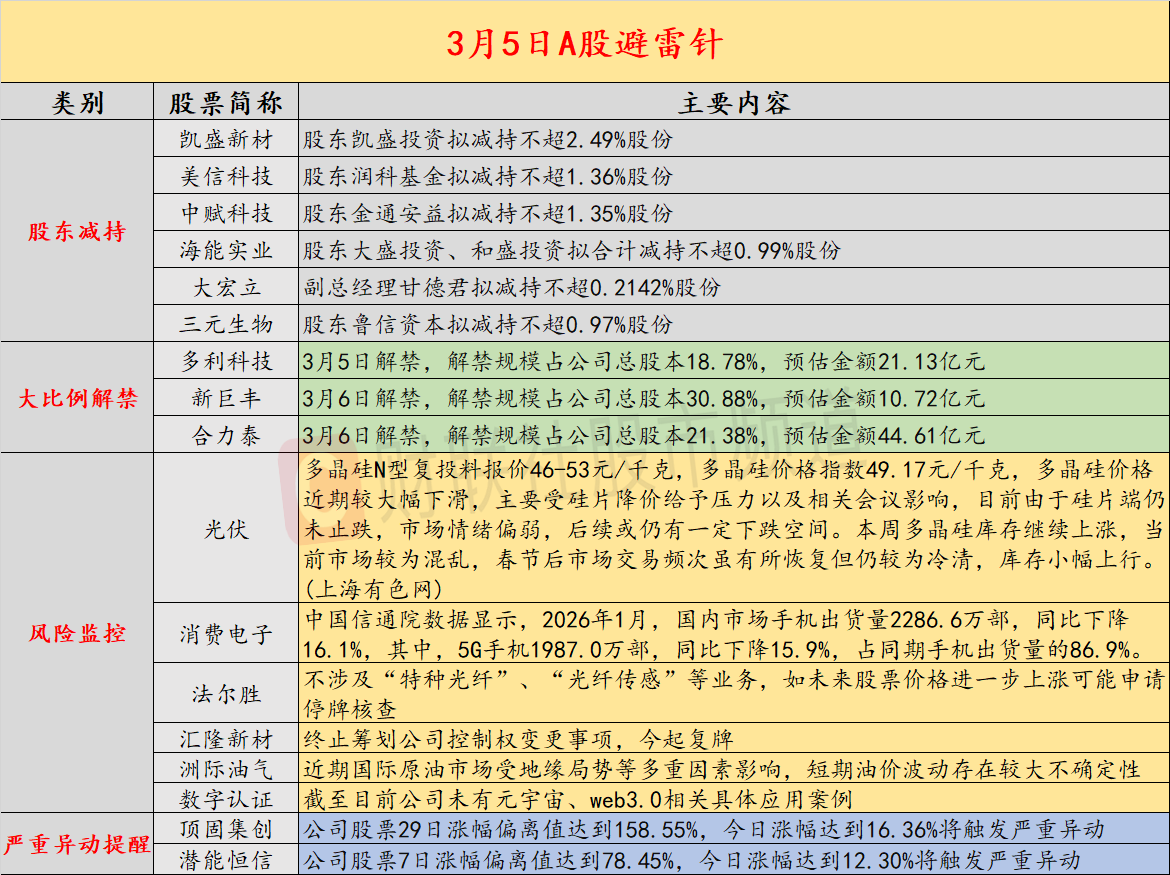Click the 潜能恒信 stock cell

pos(225,859)
